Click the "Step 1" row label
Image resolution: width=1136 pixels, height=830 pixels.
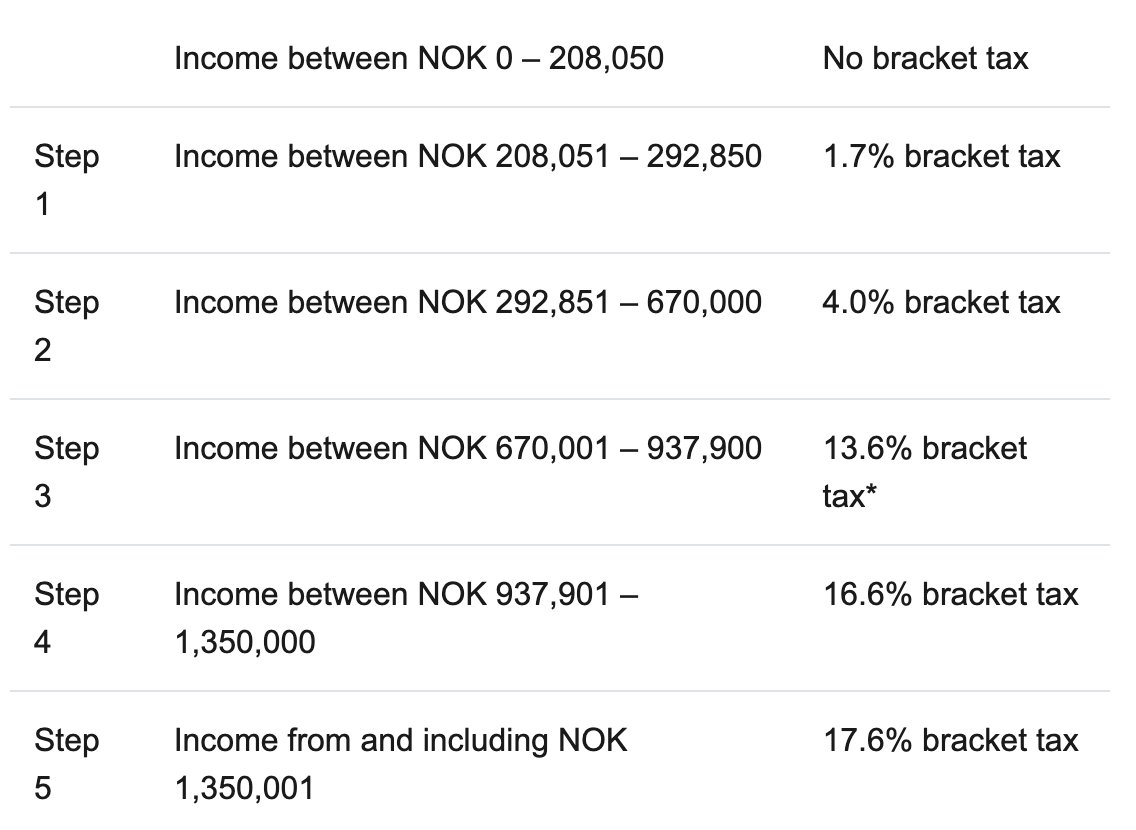coord(66,180)
